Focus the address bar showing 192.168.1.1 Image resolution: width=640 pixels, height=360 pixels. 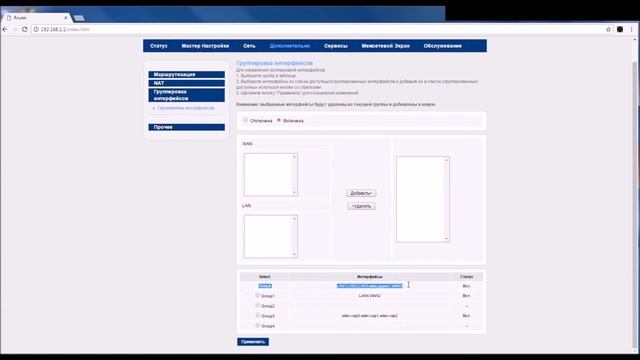click(x=318, y=29)
